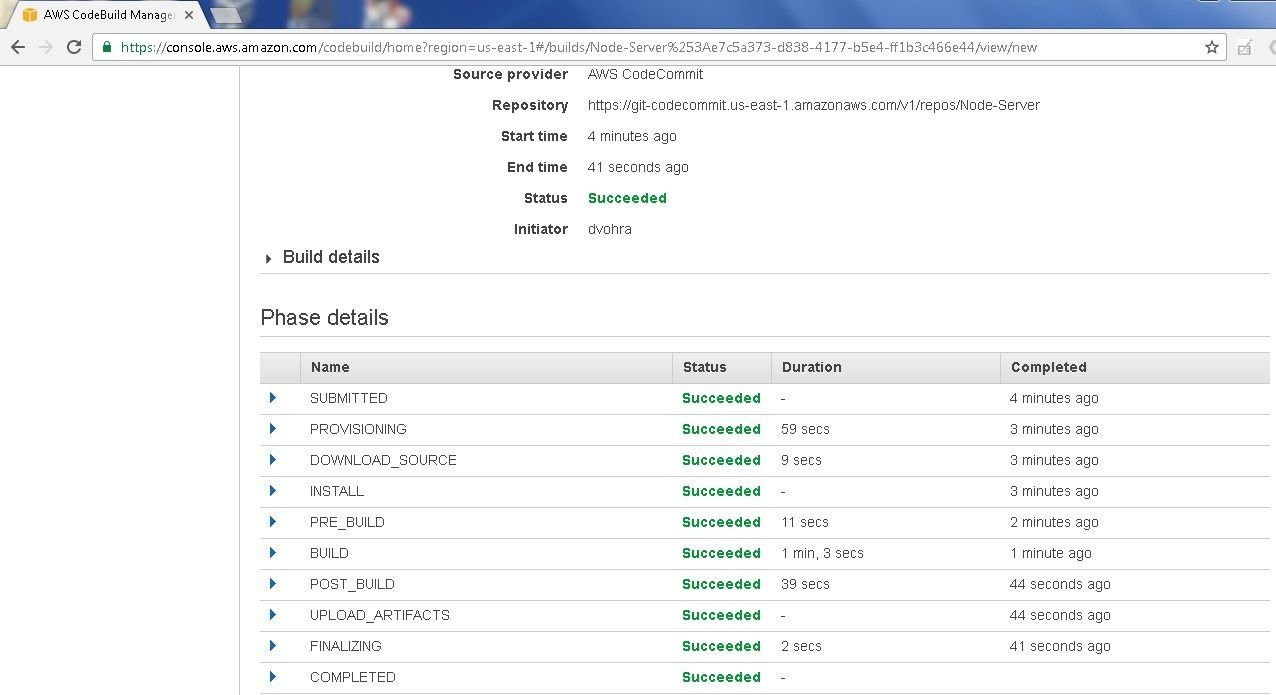Bookmark this page with the star icon
The height and width of the screenshot is (695, 1276).
click(1212, 47)
